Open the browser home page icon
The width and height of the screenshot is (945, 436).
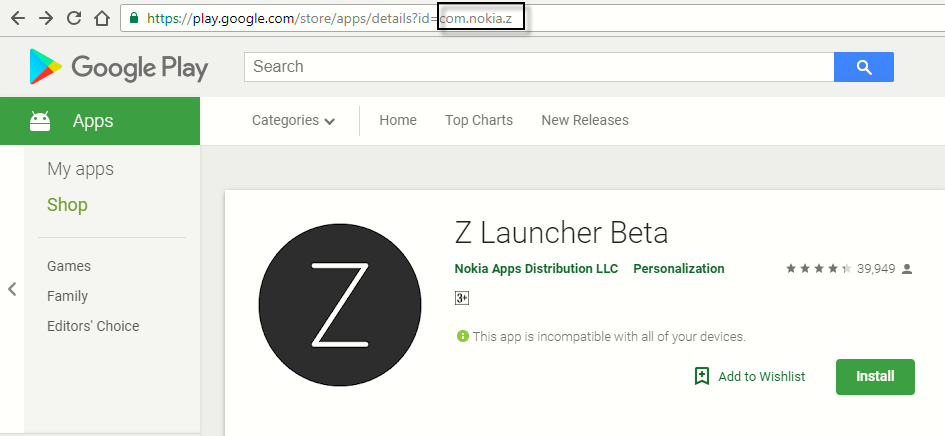tap(102, 18)
